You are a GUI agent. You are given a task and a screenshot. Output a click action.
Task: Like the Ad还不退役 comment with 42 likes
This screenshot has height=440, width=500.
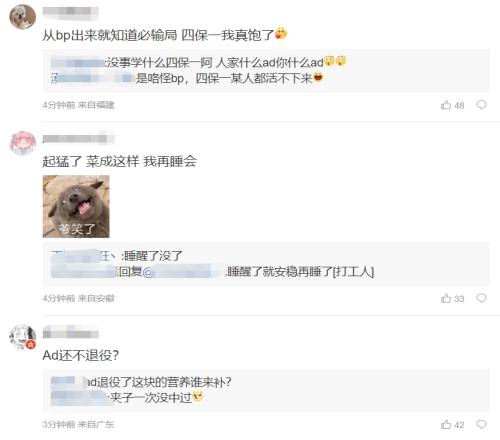tap(452, 424)
